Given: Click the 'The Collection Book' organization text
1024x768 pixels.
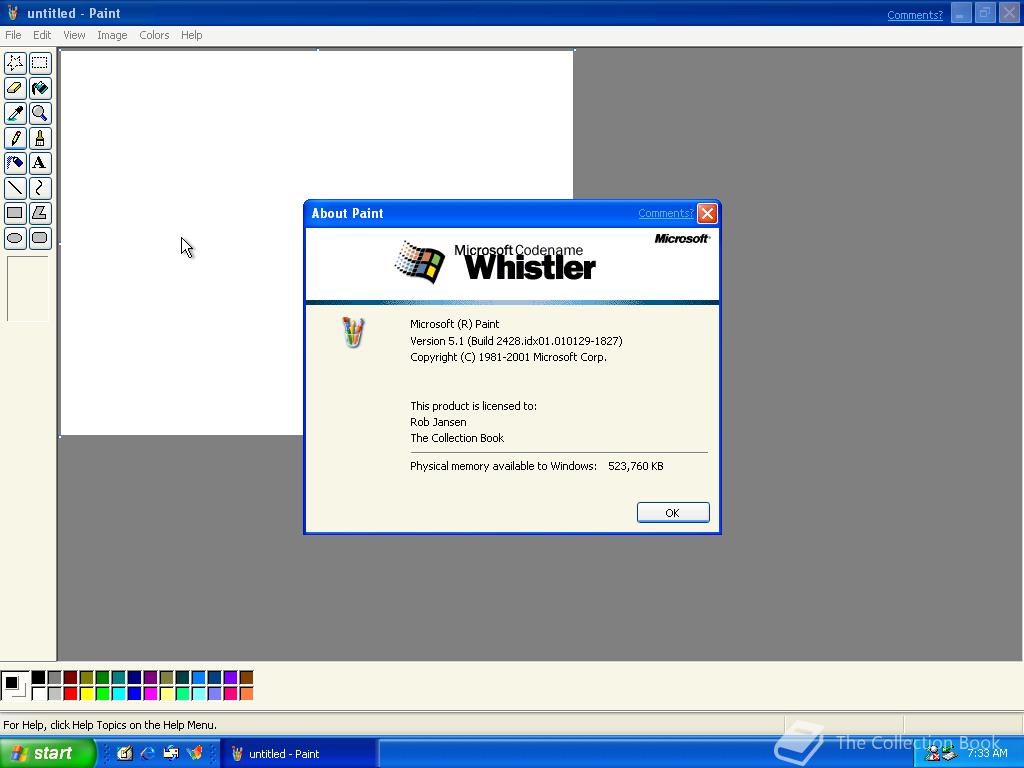Looking at the screenshot, I should coord(457,438).
